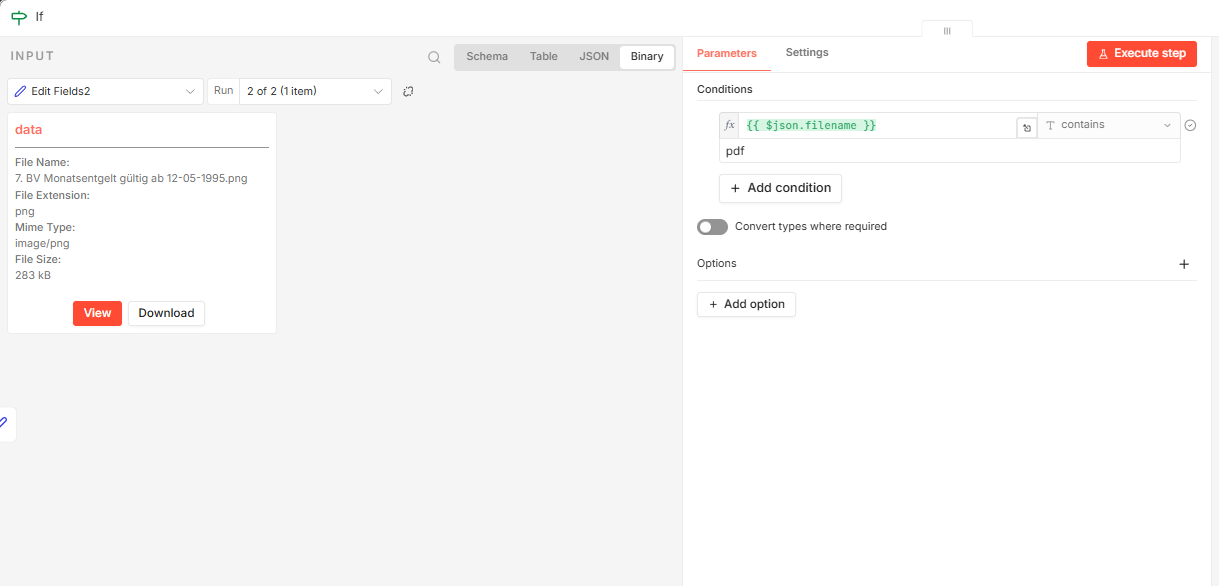Click the plus icon beside Options
Image resolution: width=1219 pixels, height=586 pixels.
(1184, 264)
